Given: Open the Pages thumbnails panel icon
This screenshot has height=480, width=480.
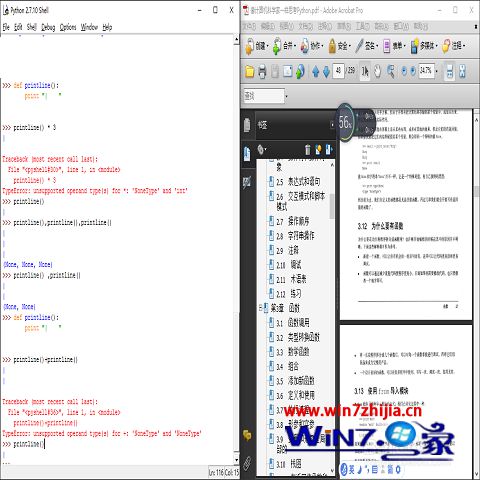Looking at the screenshot, I should (x=247, y=125).
